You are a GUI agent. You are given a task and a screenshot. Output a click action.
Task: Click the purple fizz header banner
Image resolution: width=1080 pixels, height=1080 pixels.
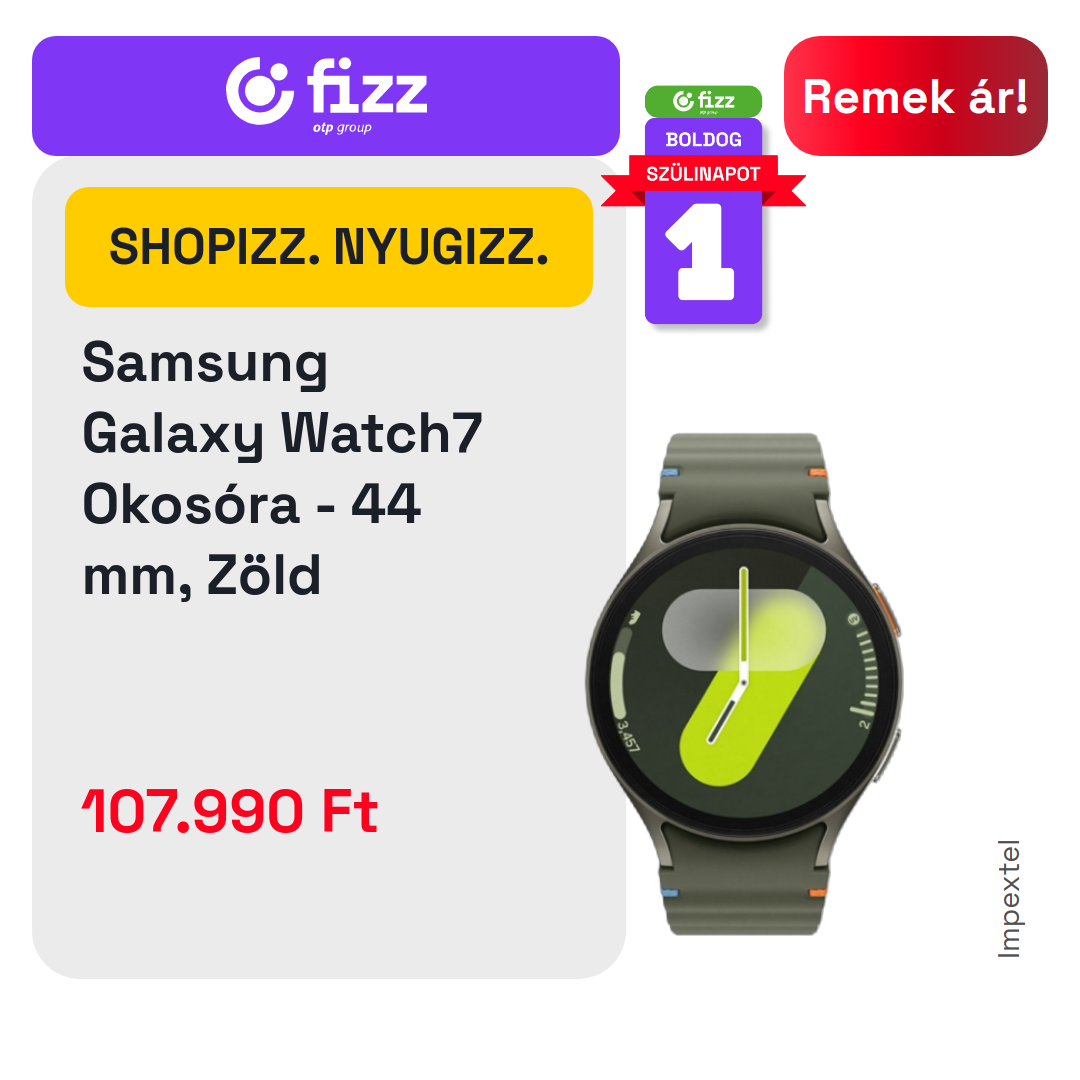(326, 96)
